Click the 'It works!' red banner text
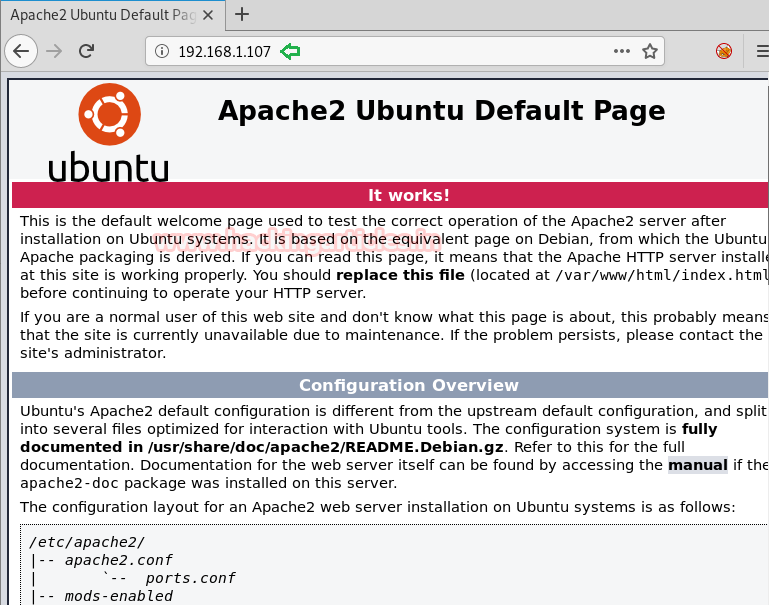 [409, 195]
